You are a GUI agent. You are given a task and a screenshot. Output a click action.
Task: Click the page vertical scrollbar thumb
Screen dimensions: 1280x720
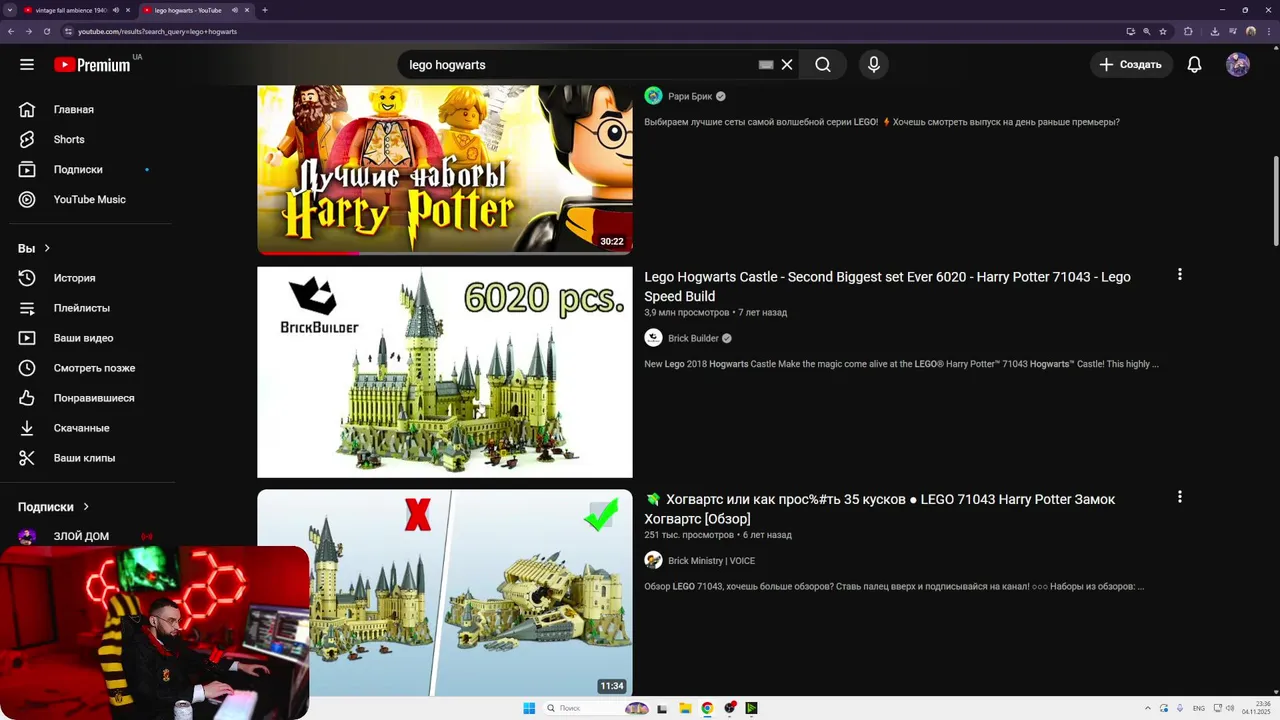point(1275,200)
